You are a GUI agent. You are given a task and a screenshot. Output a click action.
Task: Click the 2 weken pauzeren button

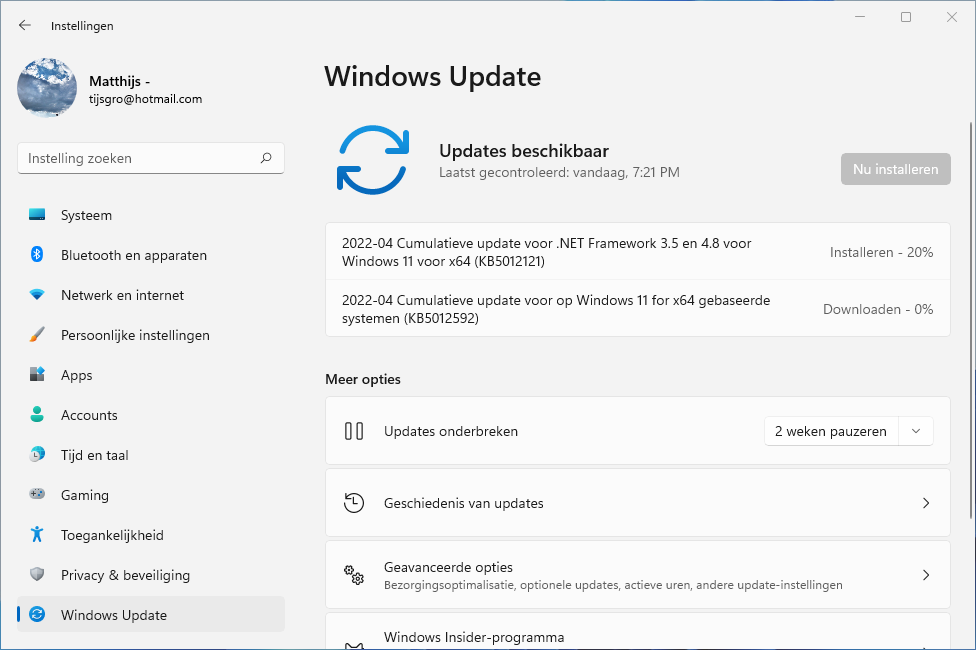pos(831,431)
